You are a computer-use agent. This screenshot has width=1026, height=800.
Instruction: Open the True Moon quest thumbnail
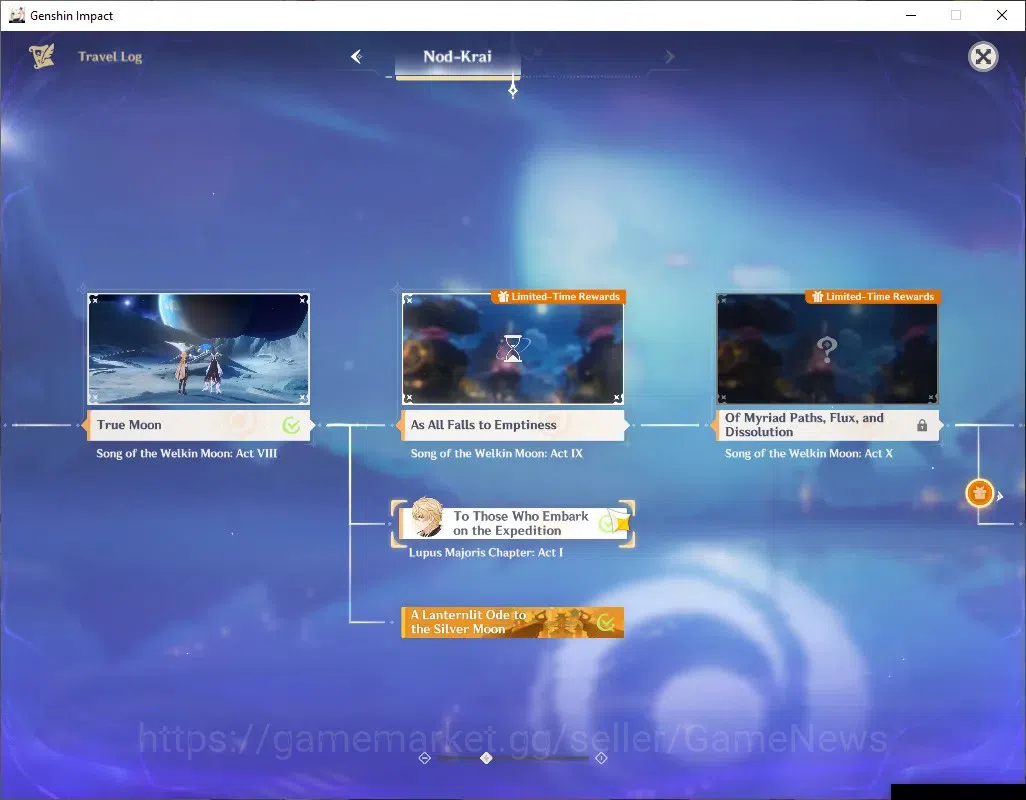(x=198, y=349)
